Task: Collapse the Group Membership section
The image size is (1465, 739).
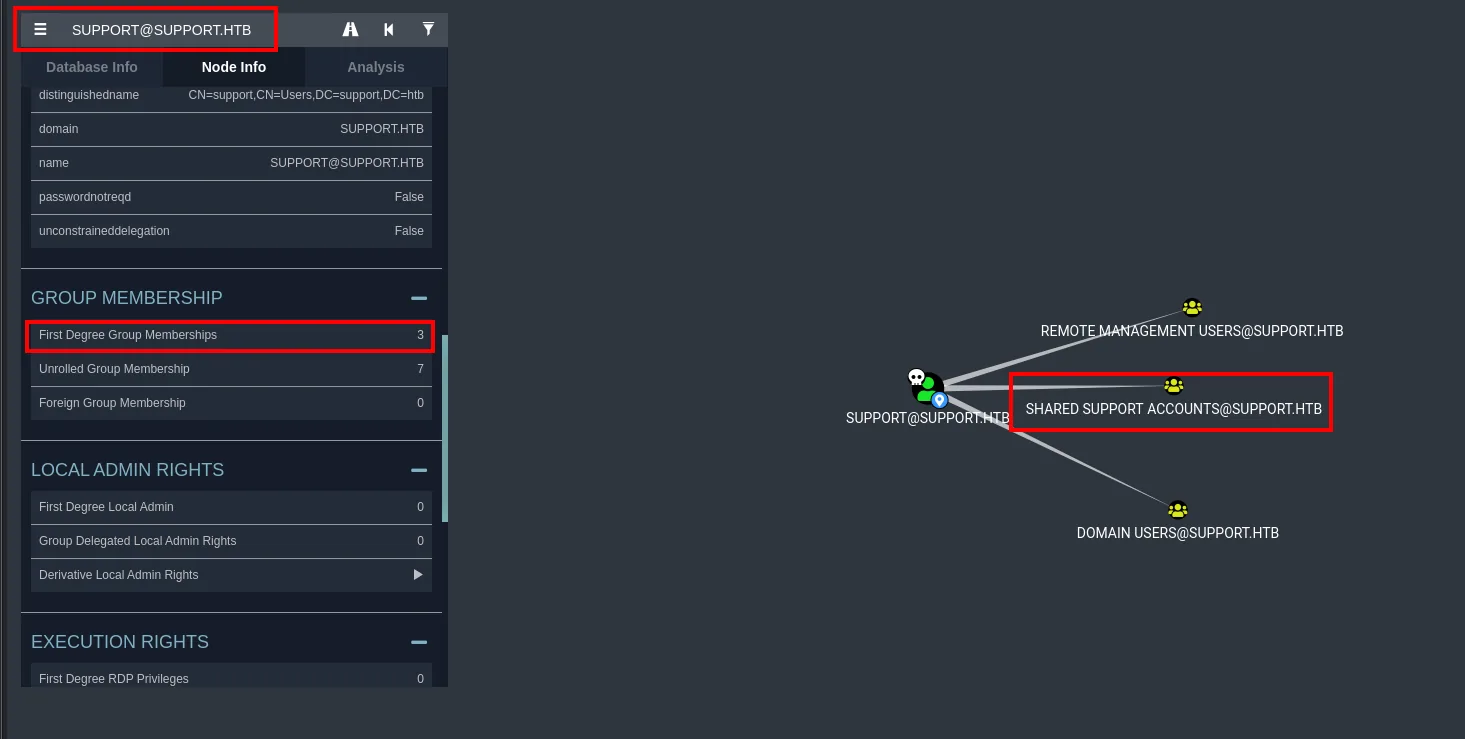Action: tap(419, 298)
